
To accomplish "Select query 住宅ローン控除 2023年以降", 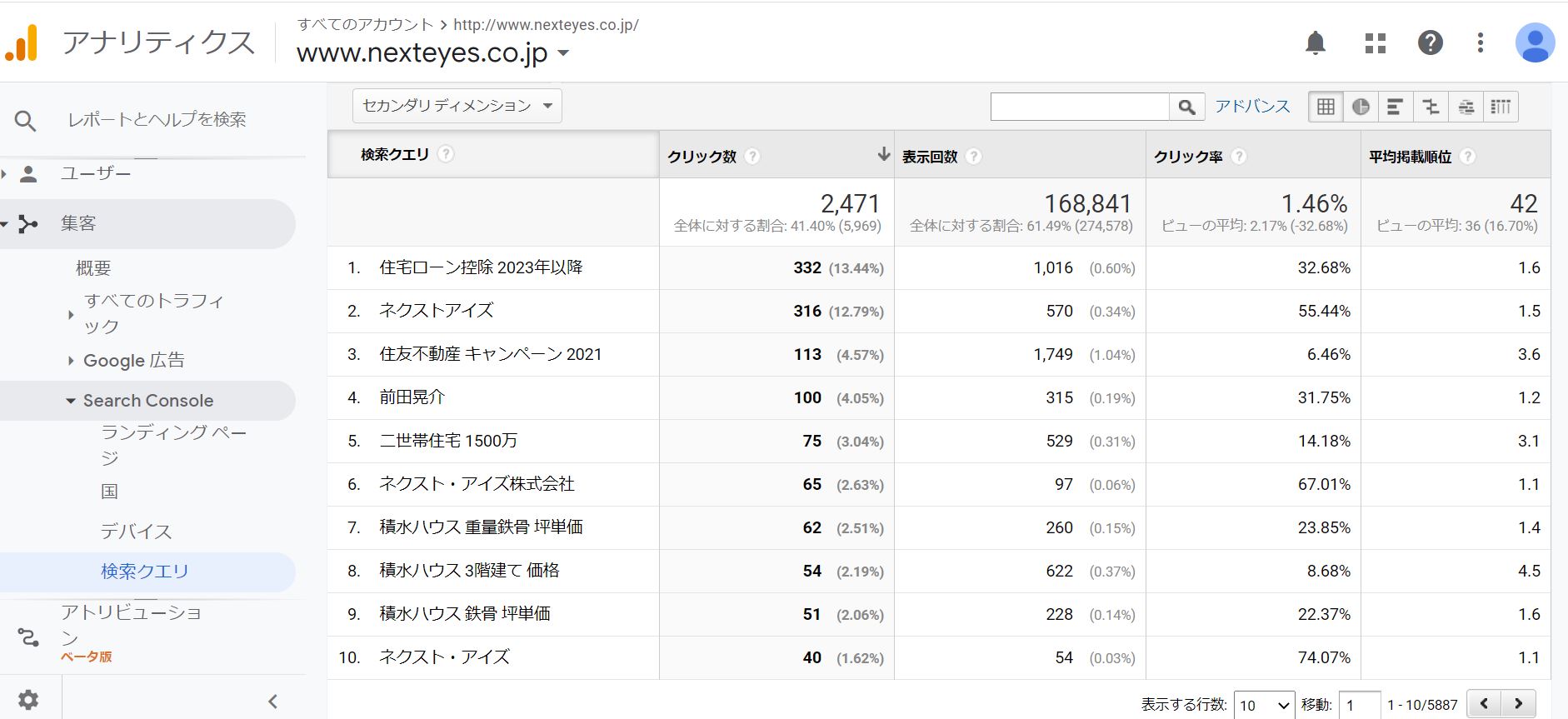I will 481,267.
